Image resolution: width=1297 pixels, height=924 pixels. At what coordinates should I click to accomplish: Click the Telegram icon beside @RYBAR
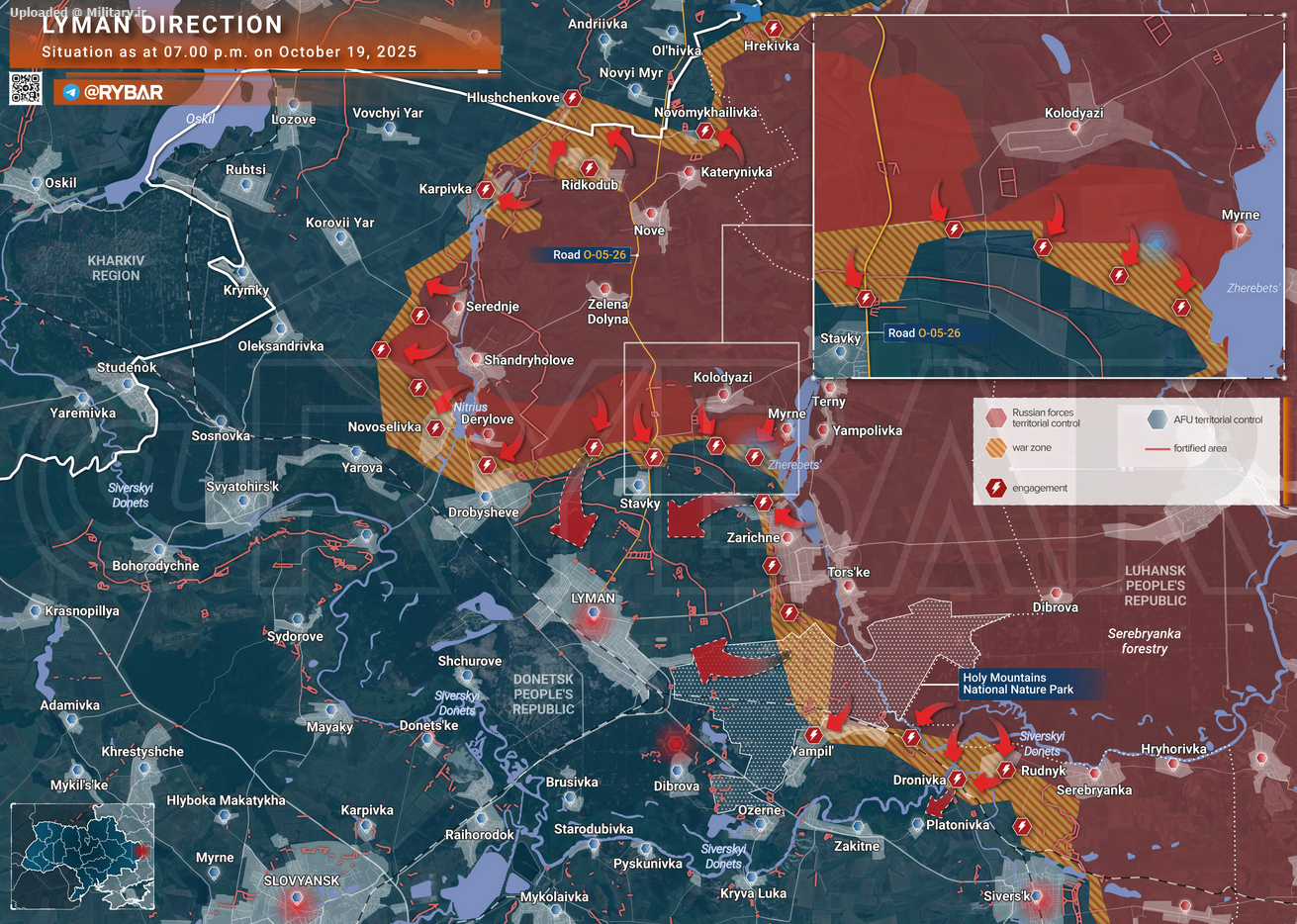pyautogui.click(x=70, y=92)
